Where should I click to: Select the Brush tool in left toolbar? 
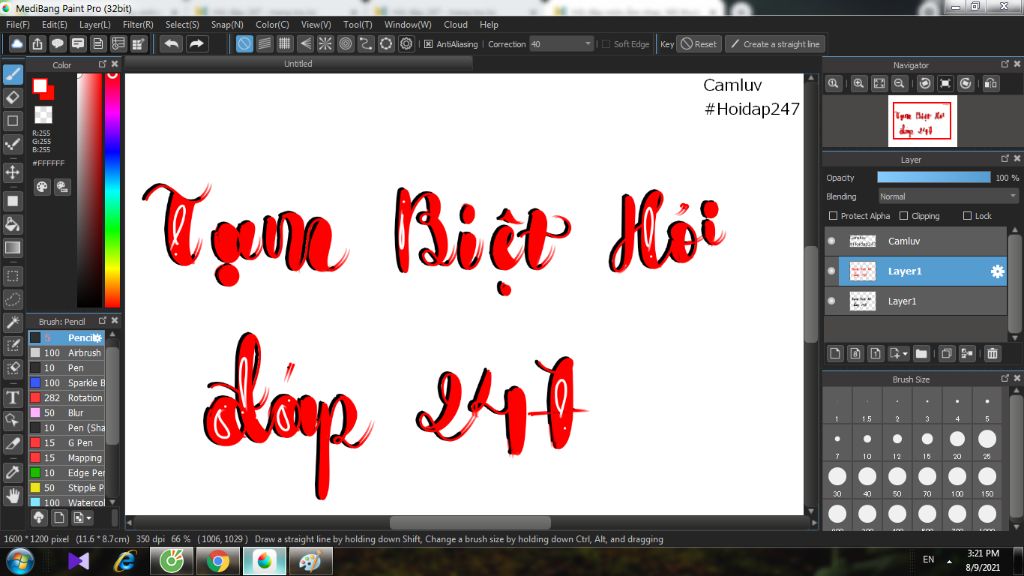tap(12, 74)
